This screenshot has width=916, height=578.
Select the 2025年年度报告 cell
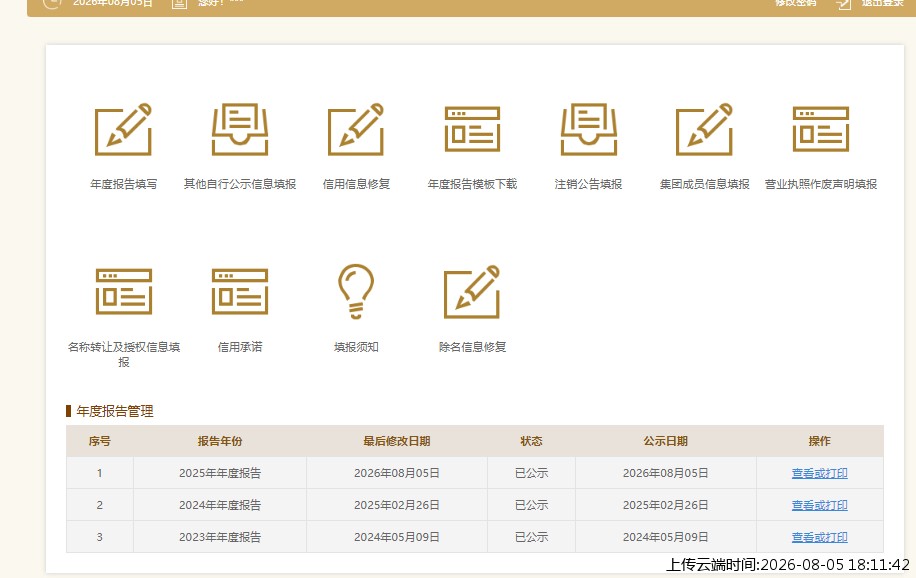(x=220, y=473)
